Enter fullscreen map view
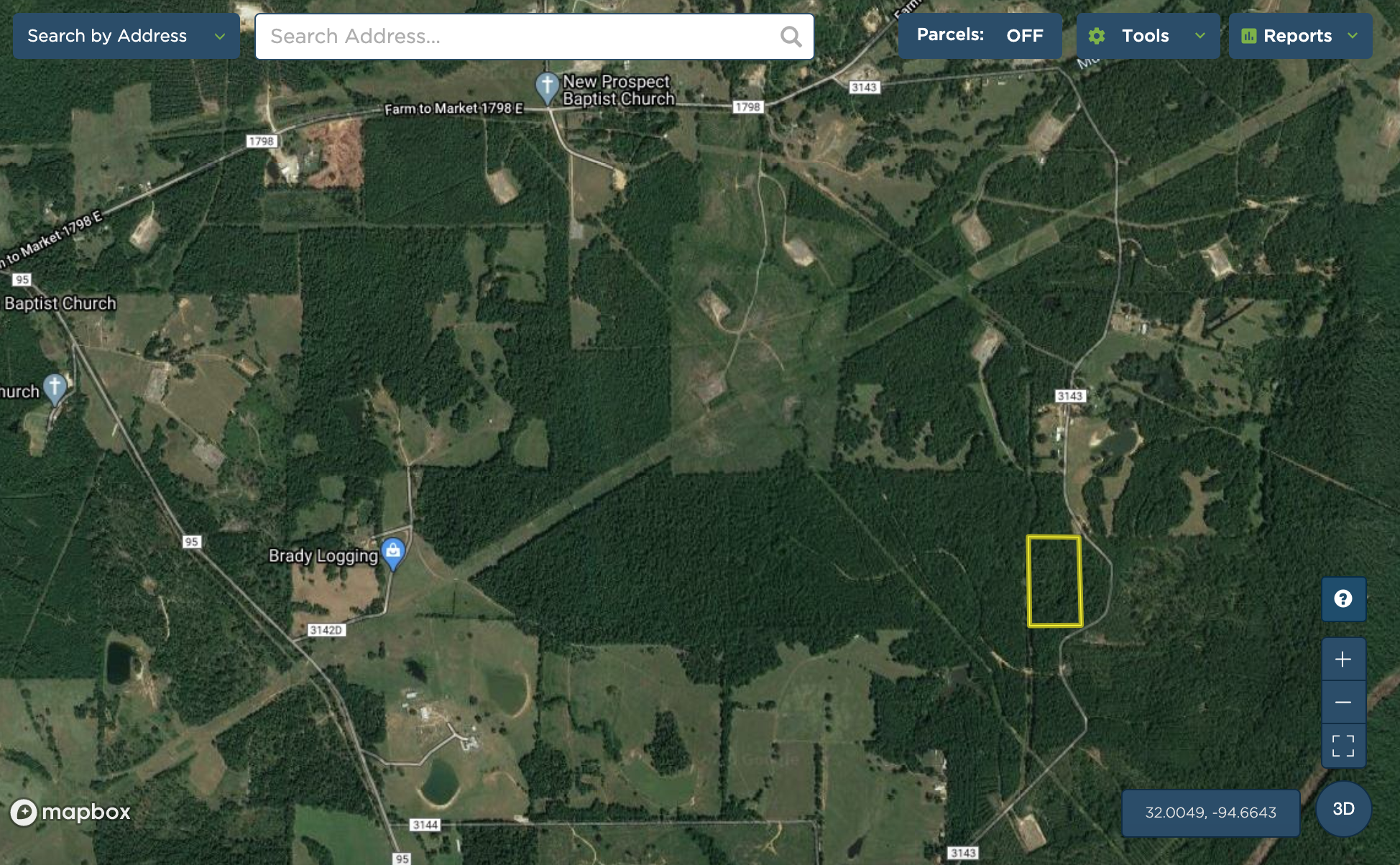Viewport: 1400px width, 865px height. tap(1343, 745)
